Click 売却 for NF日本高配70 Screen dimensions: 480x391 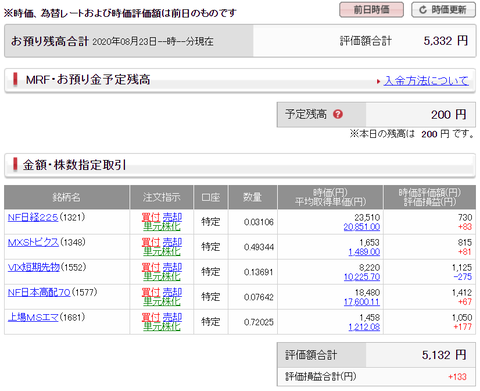(x=172, y=292)
